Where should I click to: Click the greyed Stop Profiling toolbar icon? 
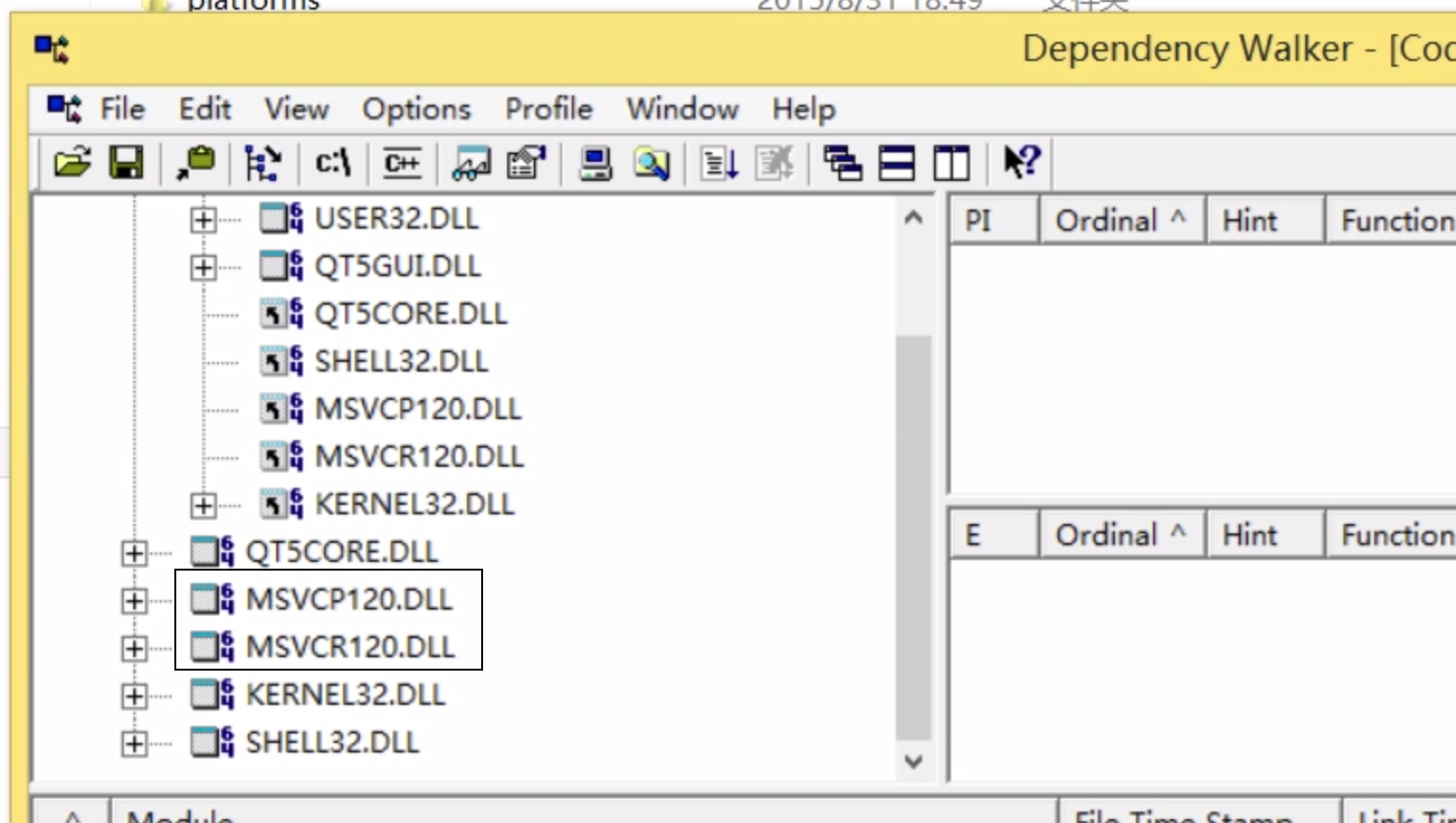pos(775,163)
